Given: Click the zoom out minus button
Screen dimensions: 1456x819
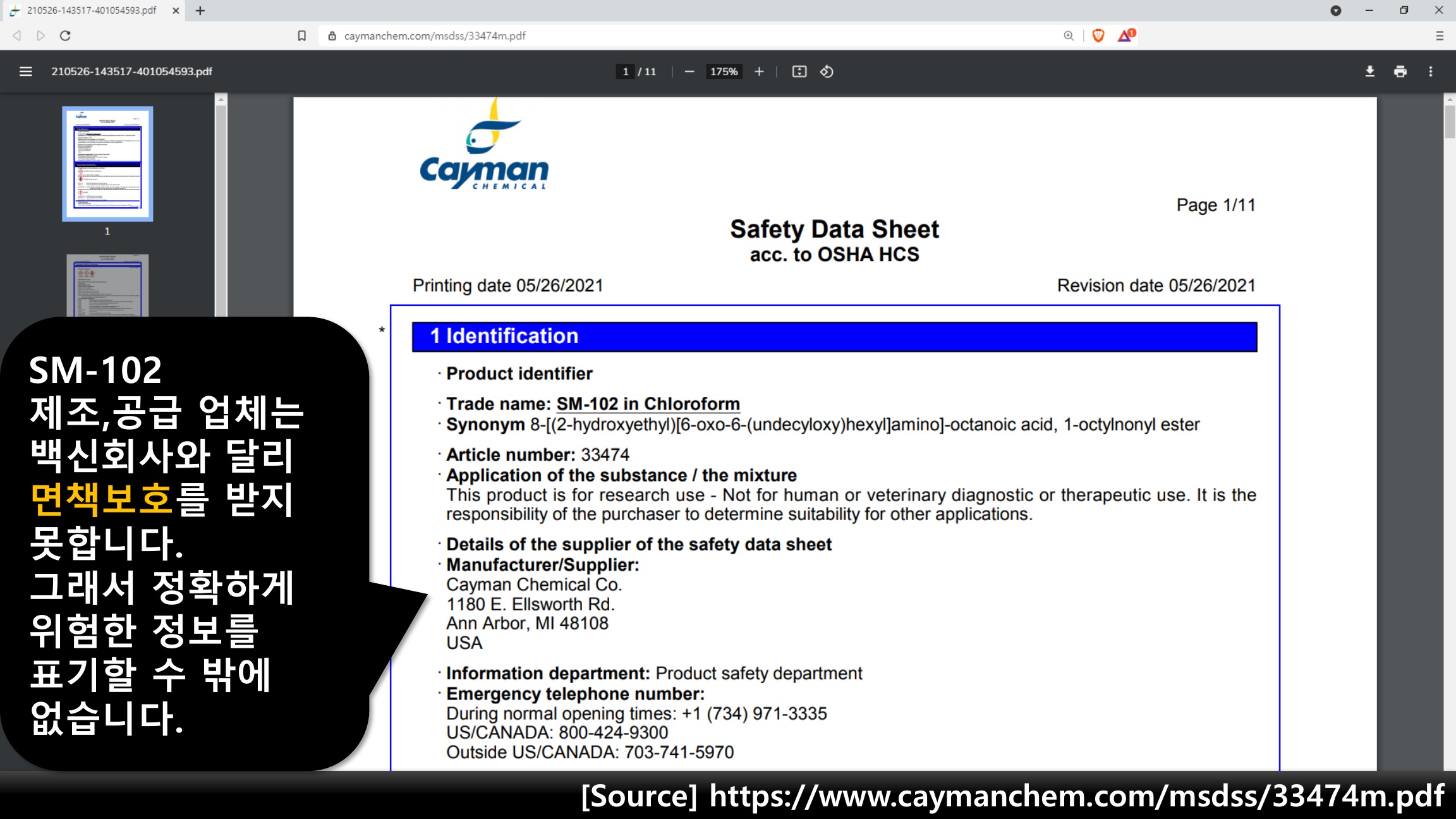Looking at the screenshot, I should pyautogui.click(x=689, y=71).
